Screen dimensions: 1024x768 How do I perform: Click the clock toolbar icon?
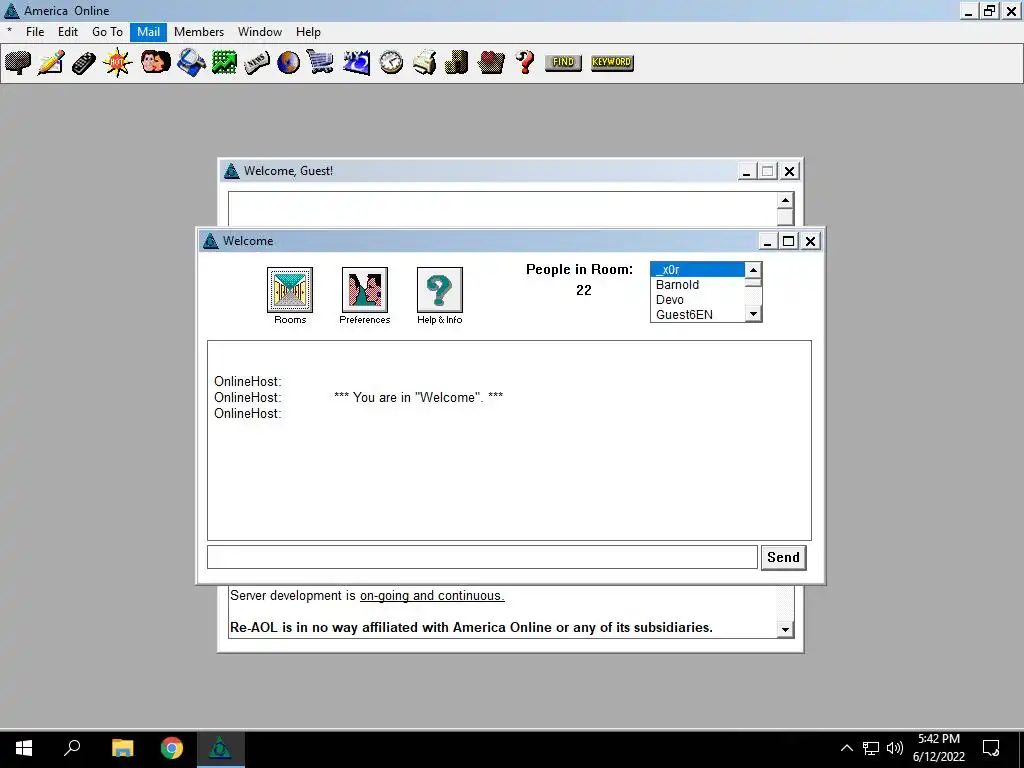[391, 63]
